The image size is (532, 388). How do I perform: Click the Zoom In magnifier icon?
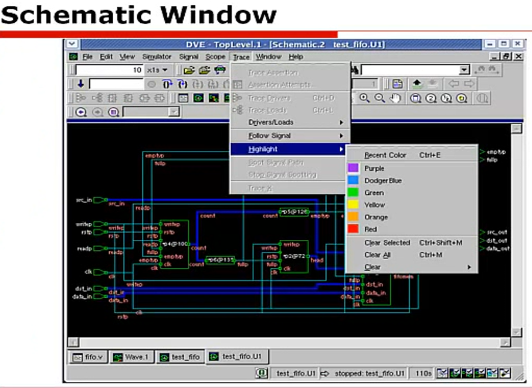[x=364, y=98]
